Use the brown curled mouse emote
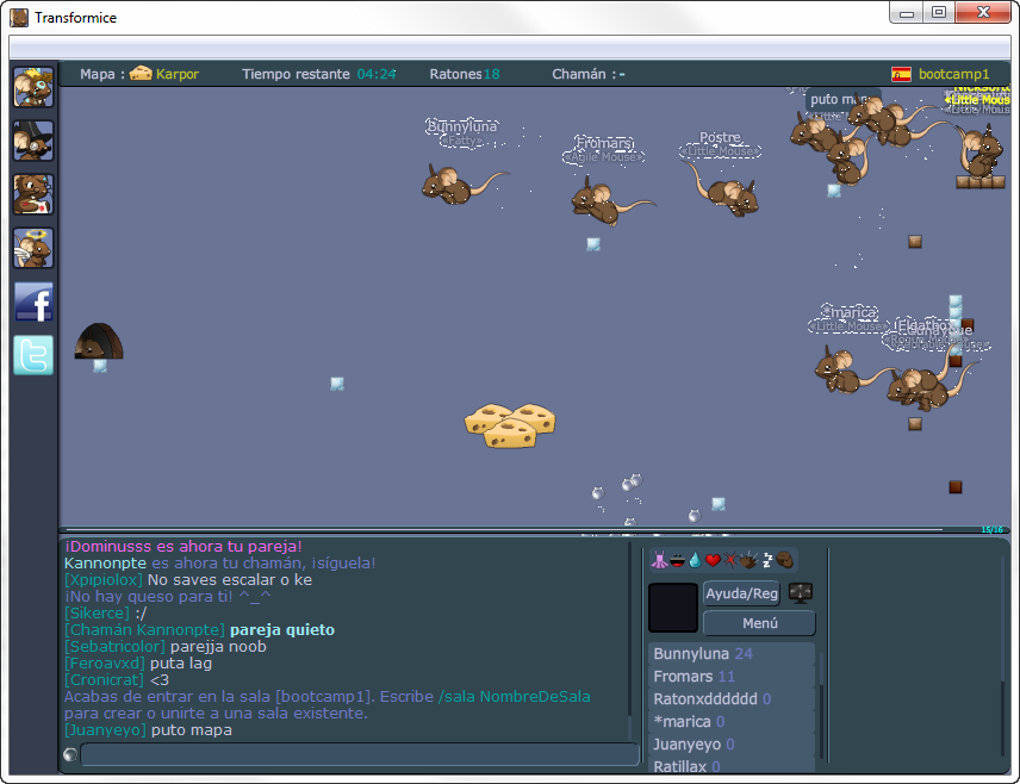The width and height of the screenshot is (1020, 784). click(x=785, y=560)
